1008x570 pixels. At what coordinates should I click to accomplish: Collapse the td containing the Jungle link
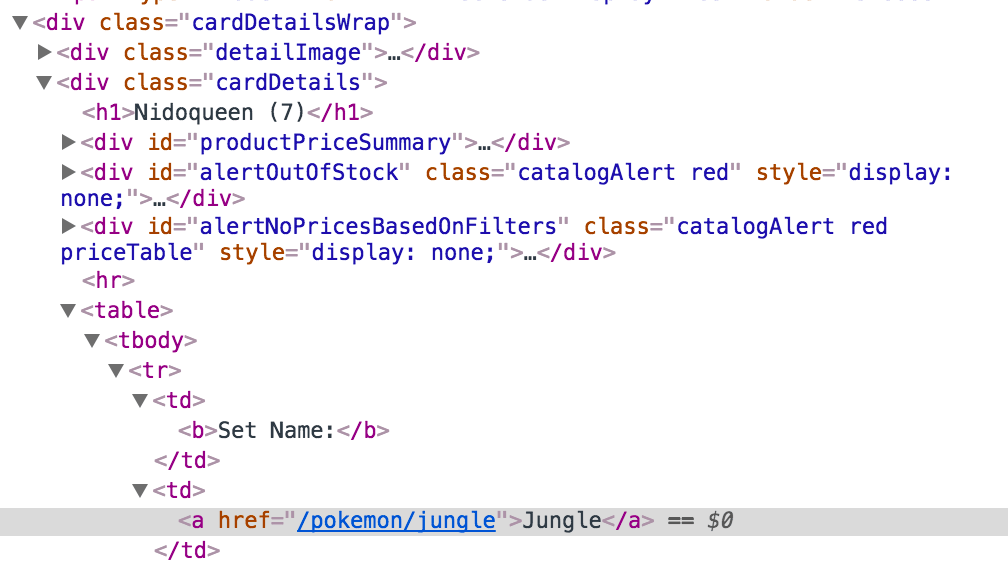(140, 491)
